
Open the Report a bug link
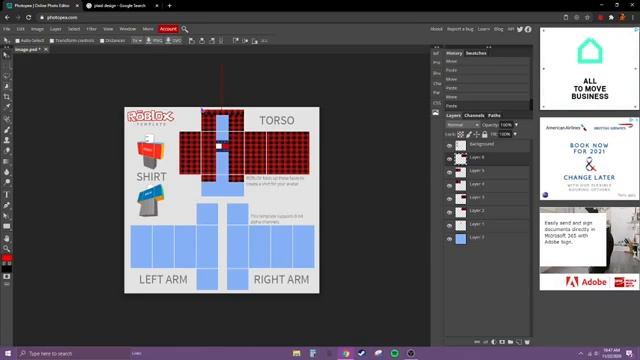460,29
